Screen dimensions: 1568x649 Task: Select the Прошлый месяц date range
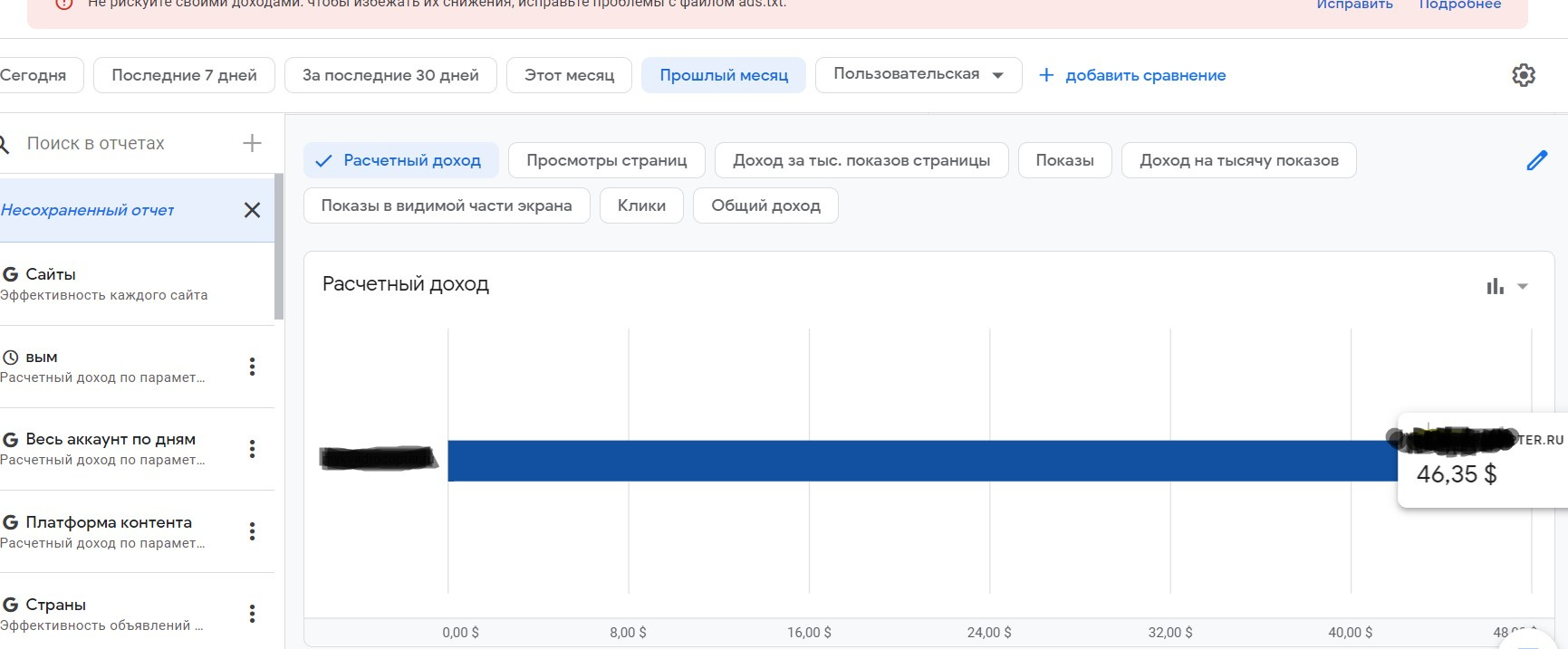point(724,75)
